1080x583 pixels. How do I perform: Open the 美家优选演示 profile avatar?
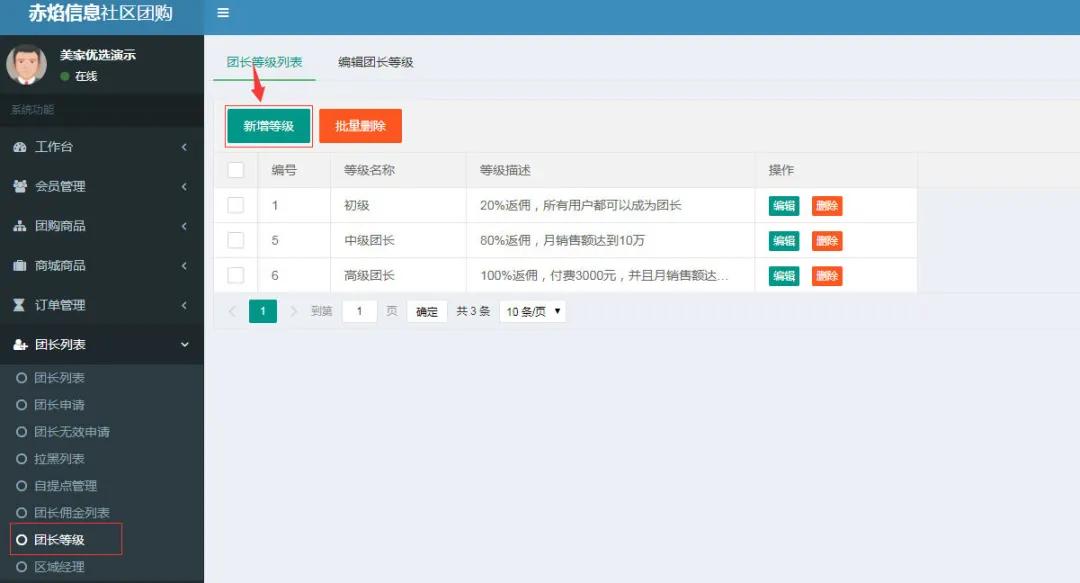point(27,64)
